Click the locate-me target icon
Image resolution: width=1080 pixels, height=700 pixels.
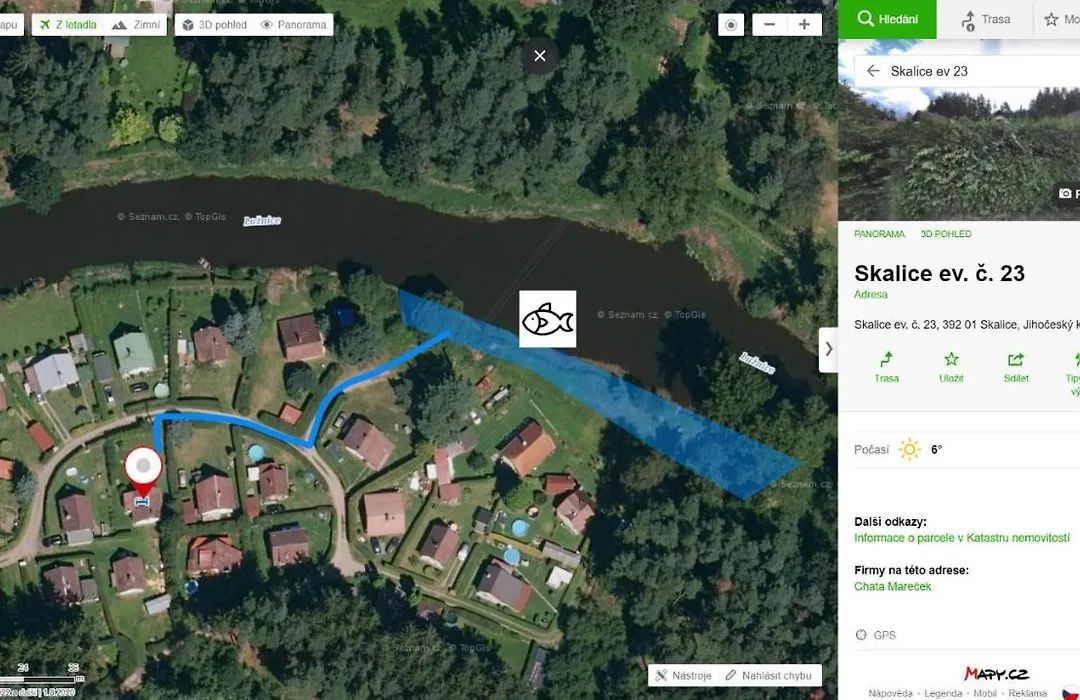731,25
